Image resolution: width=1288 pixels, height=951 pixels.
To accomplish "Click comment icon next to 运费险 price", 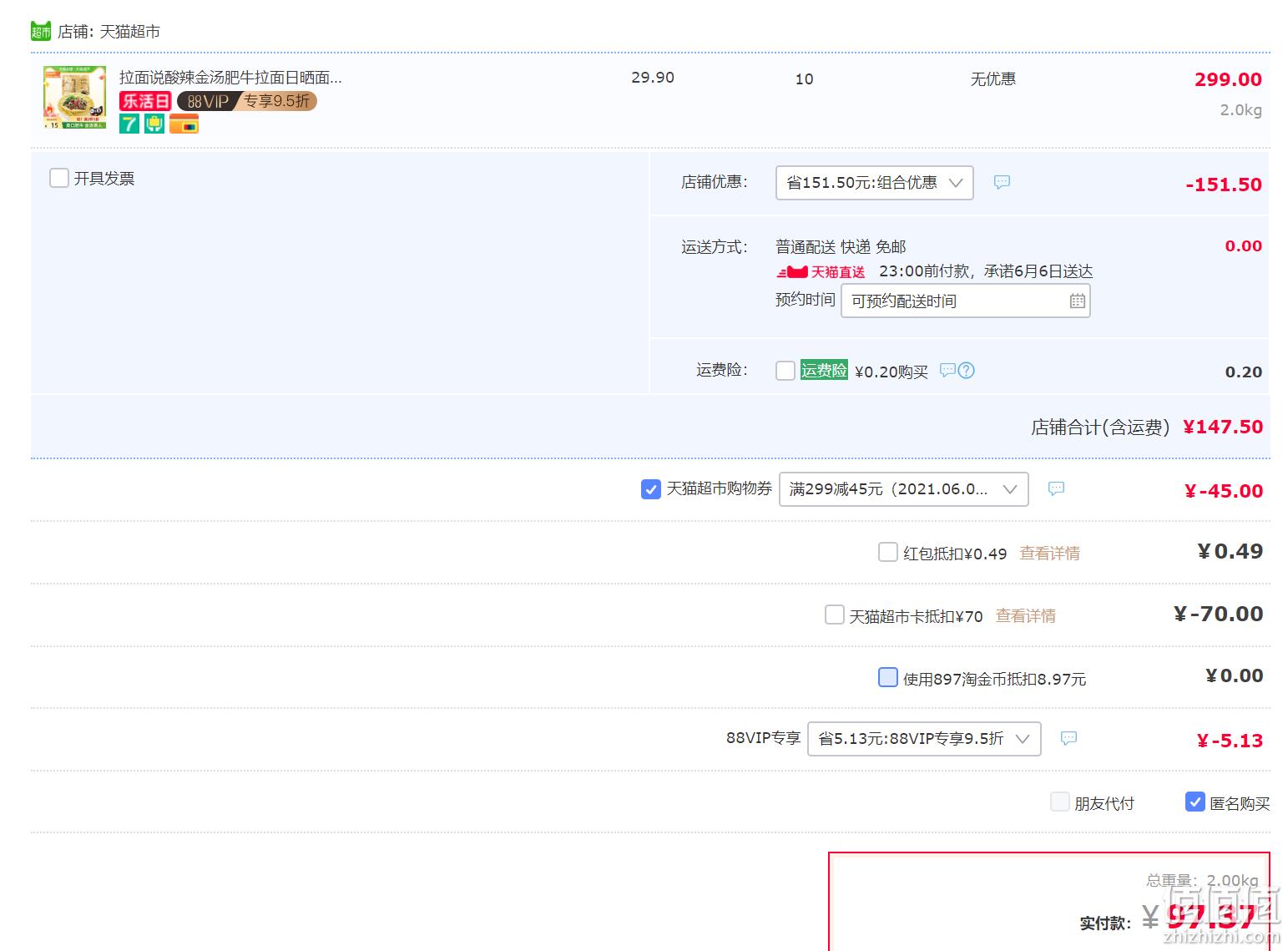I will click(x=947, y=370).
